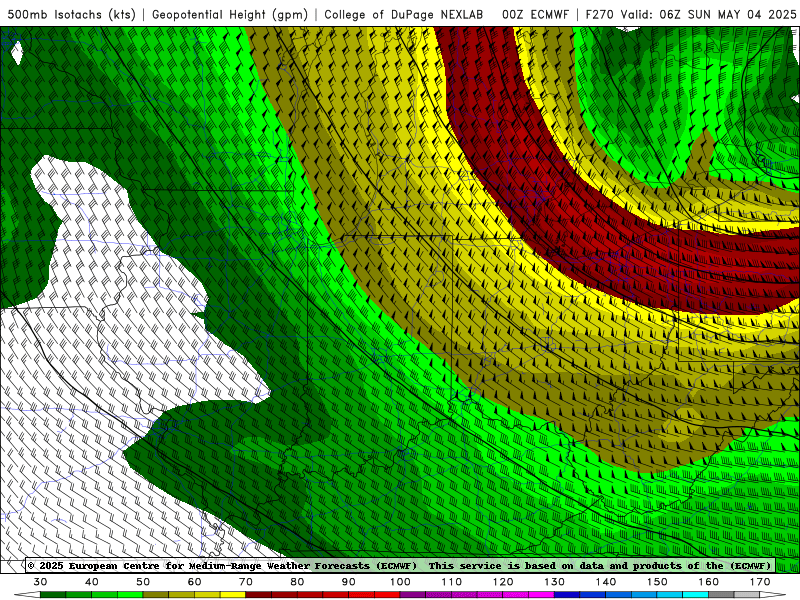Click the legend value 110
Viewport: 800px width, 600px height.
(452, 582)
